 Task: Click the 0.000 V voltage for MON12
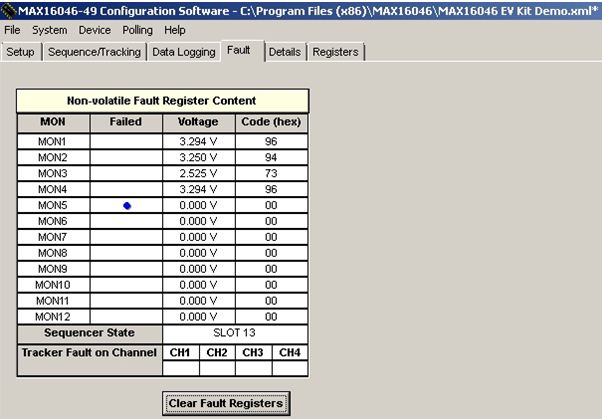[x=198, y=317]
